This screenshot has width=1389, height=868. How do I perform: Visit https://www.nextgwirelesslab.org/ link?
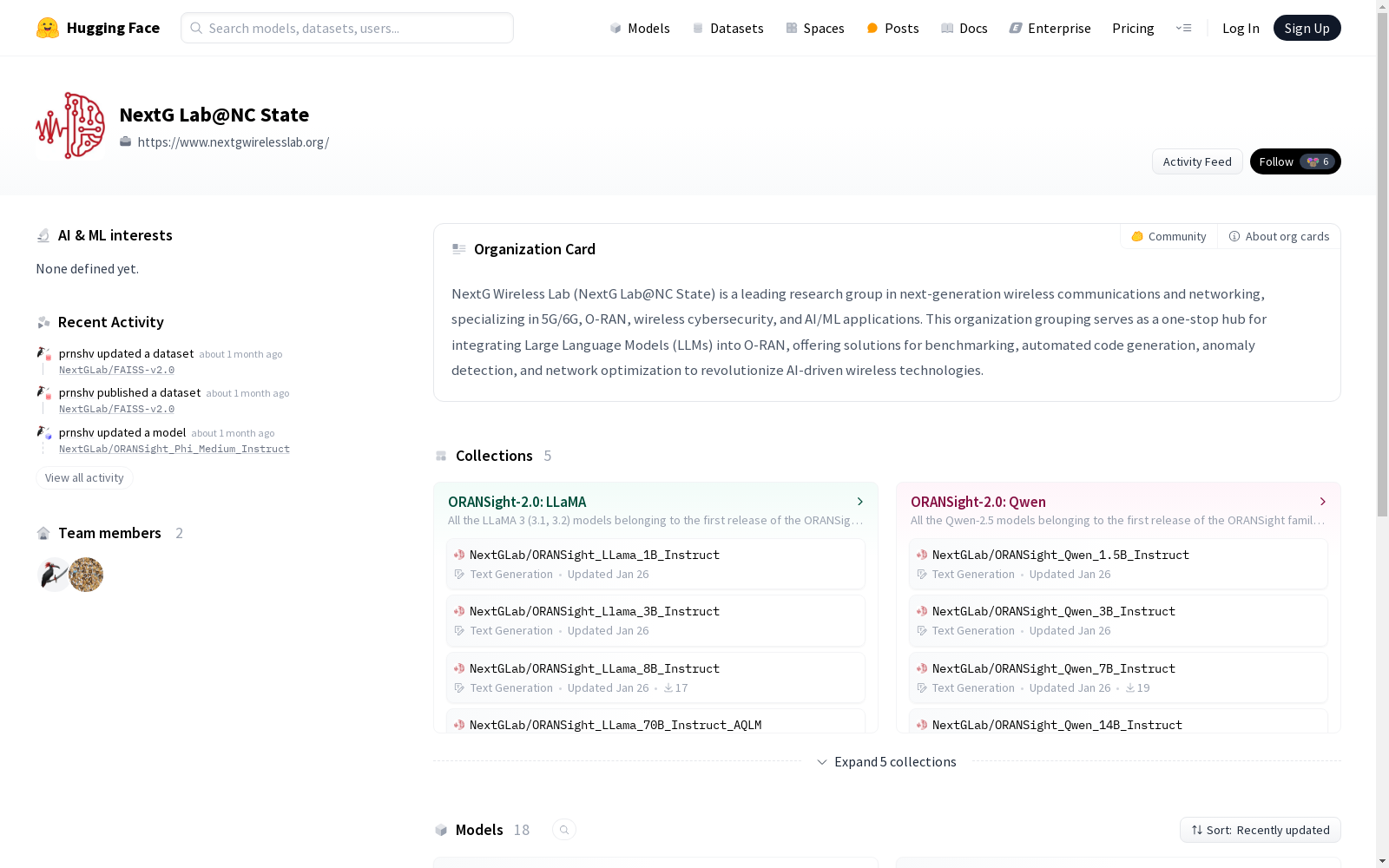tap(233, 142)
